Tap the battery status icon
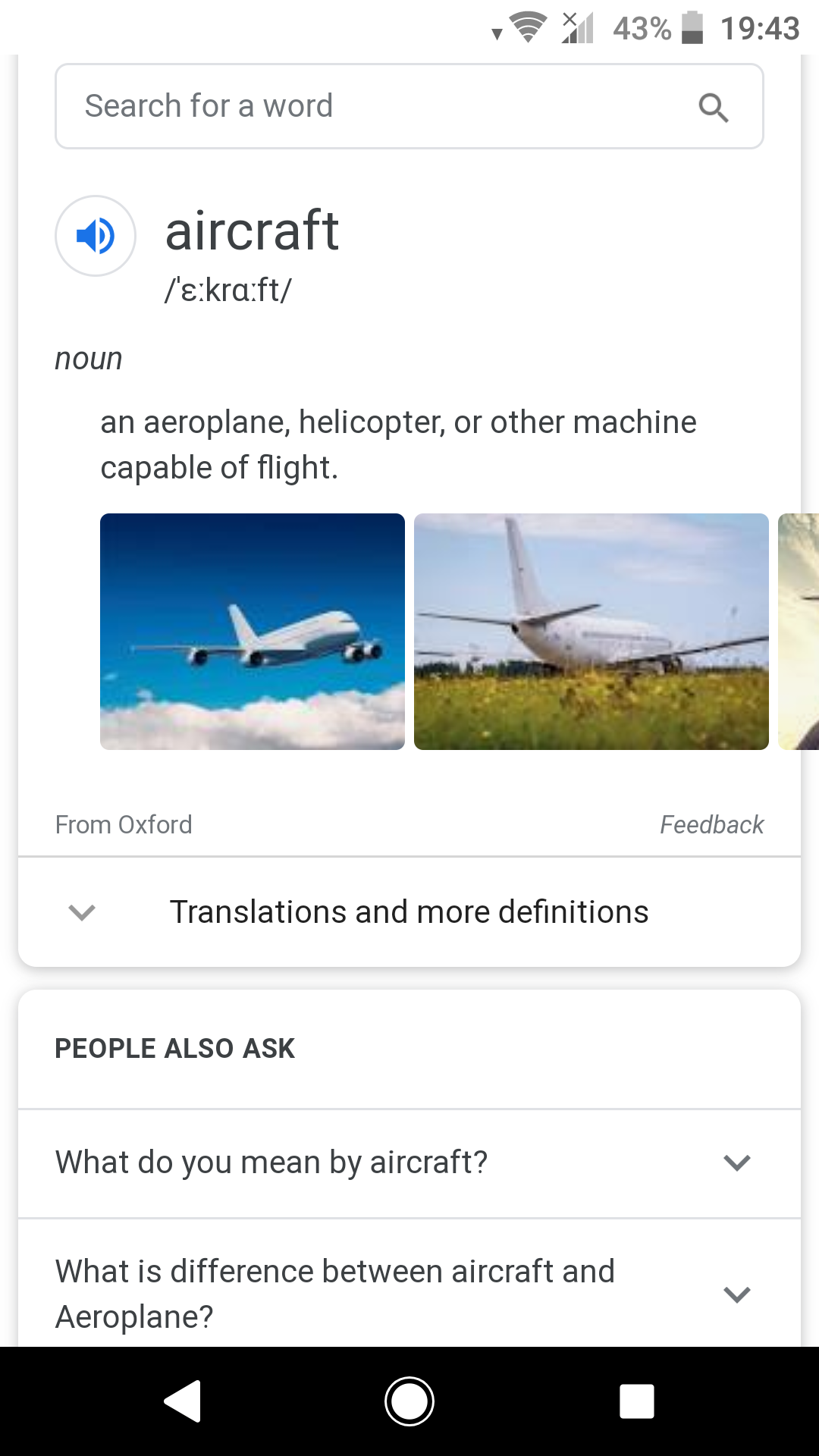 (x=692, y=28)
